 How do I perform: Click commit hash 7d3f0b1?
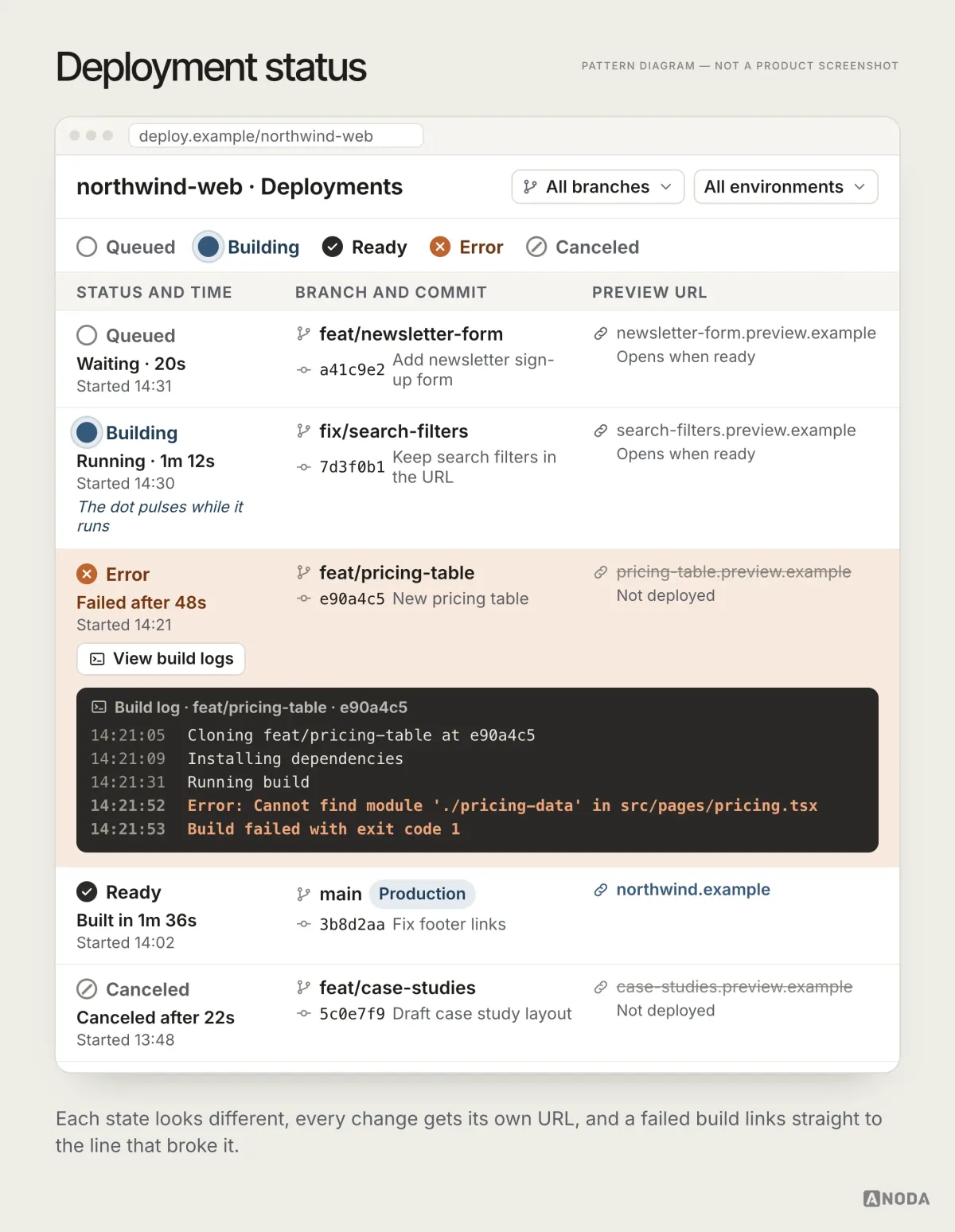pyautogui.click(x=352, y=467)
